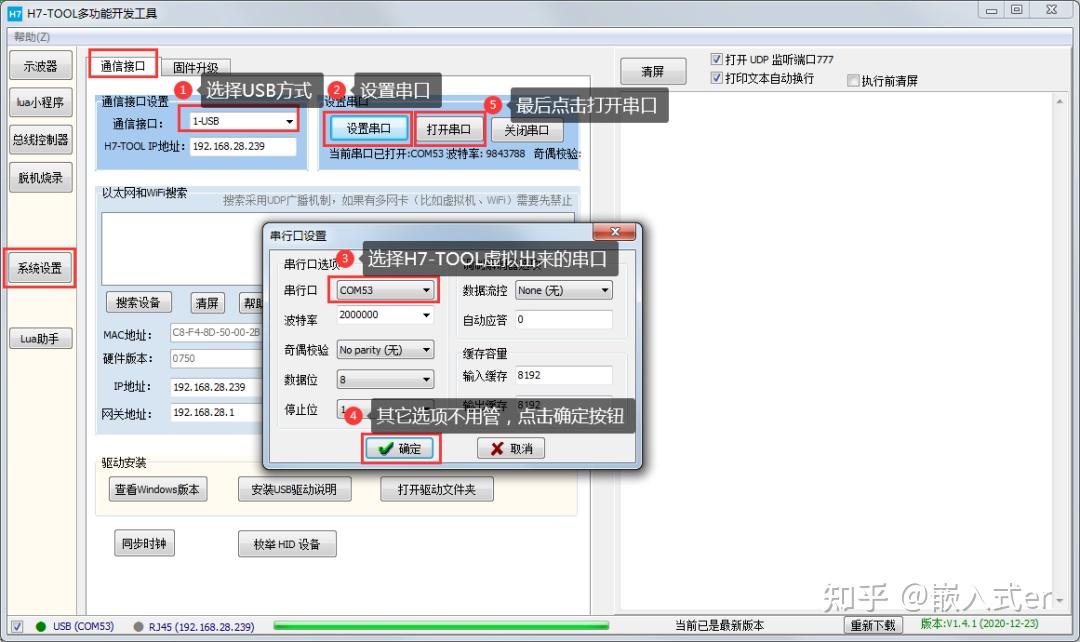Screen dimensions: 1080x642
Task: Disable the 打开UDP监听端口777 option
Action: (x=717, y=58)
